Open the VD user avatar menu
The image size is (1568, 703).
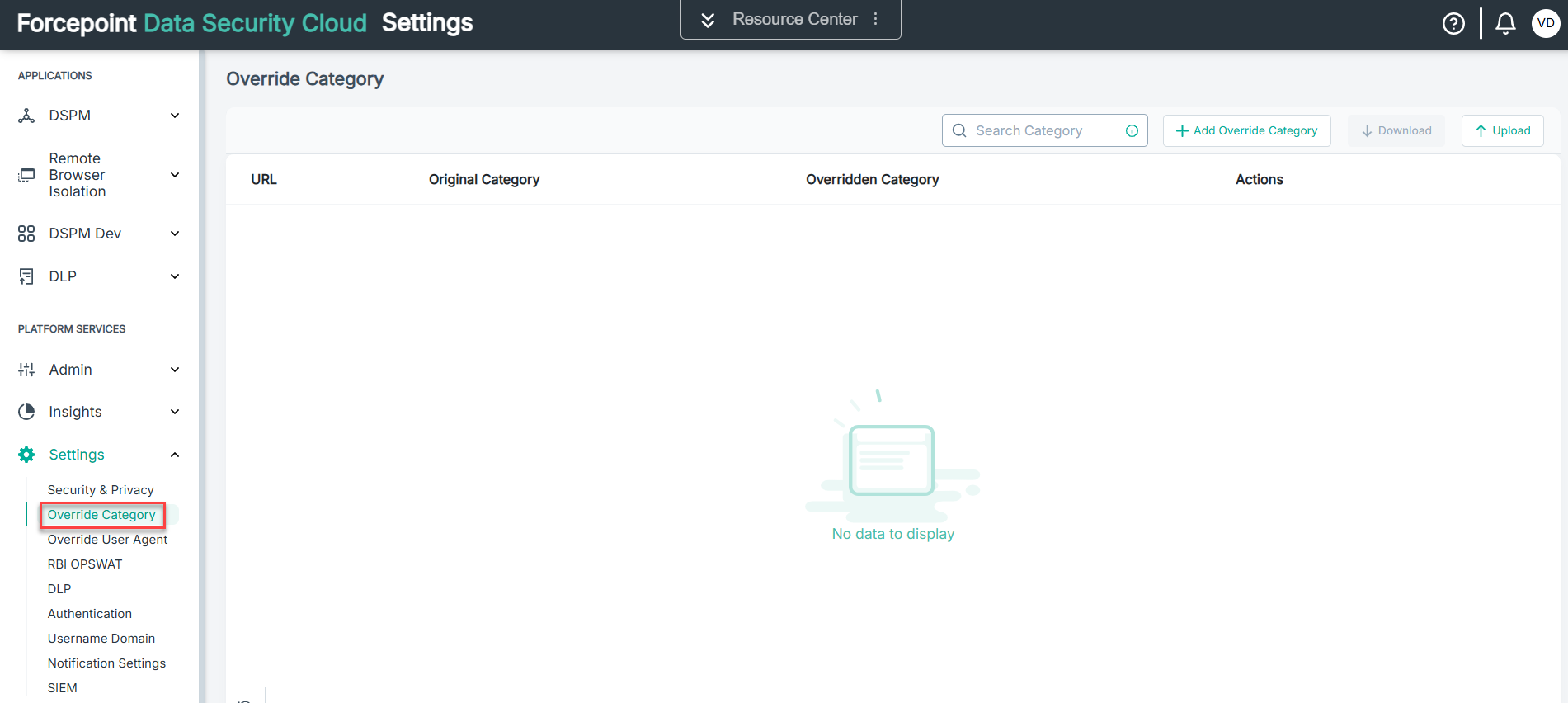point(1545,23)
